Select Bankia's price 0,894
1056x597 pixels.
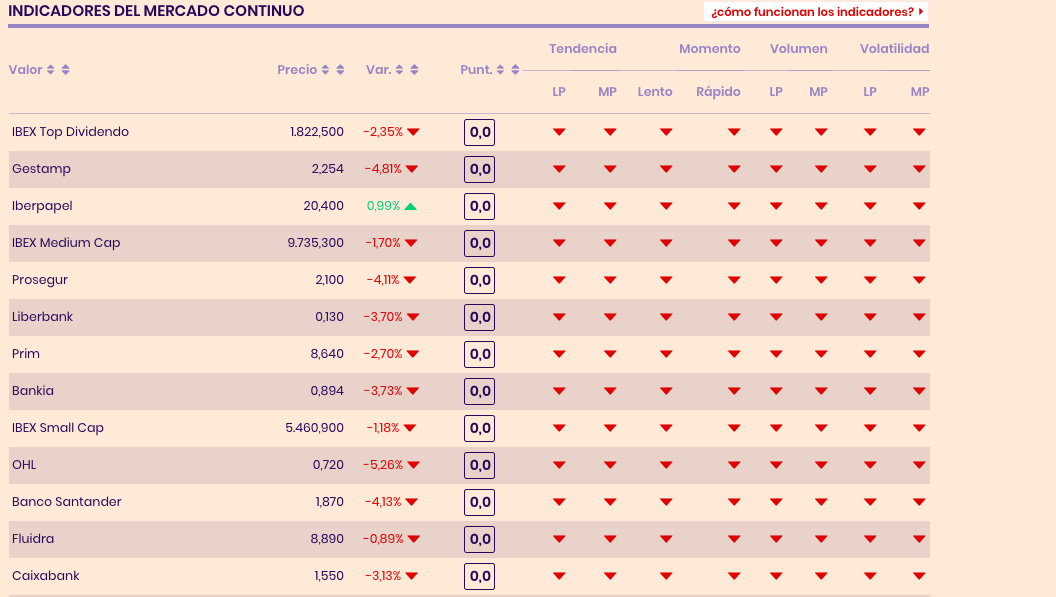327,391
